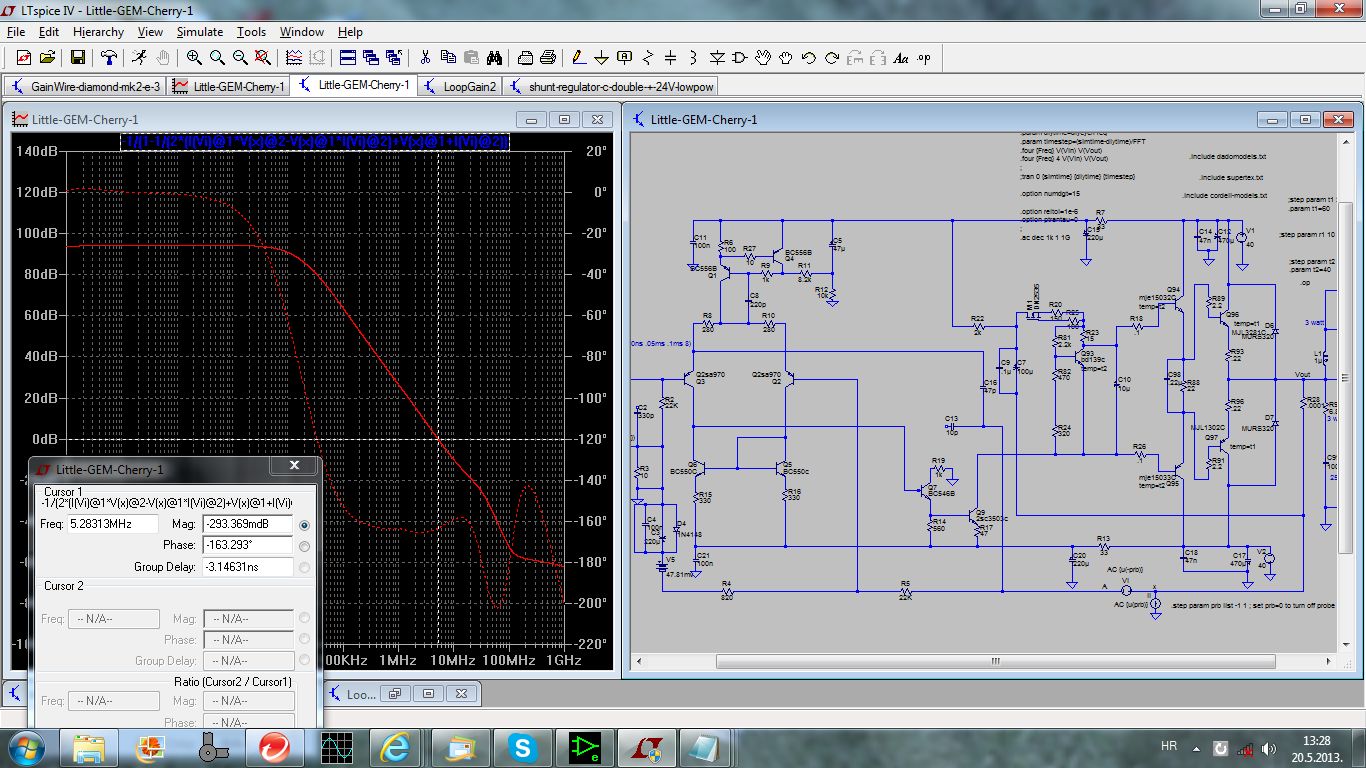Open the Control Panel hammer icon
The width and height of the screenshot is (1366, 768).
pos(109,58)
